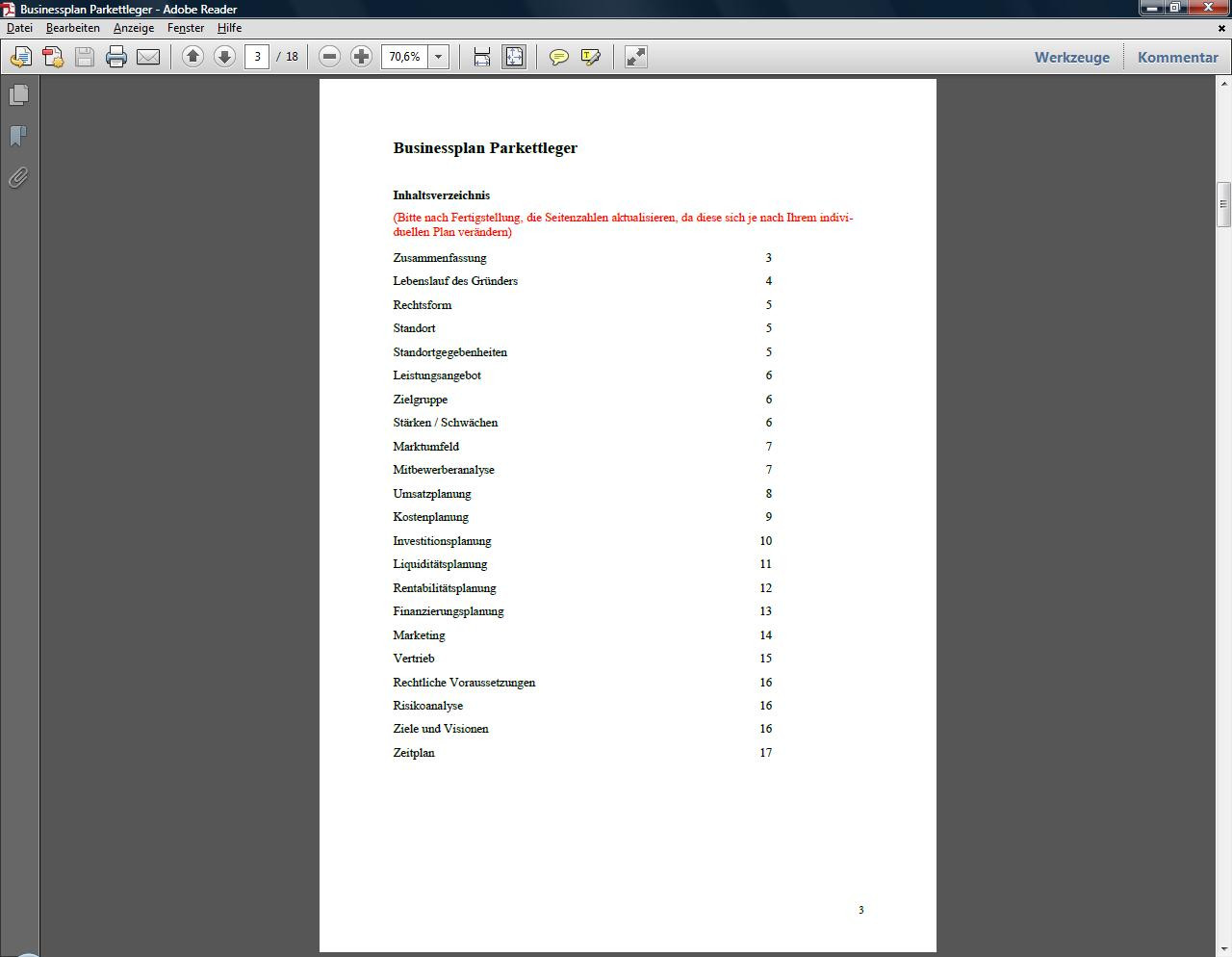
Task: Click the Zusammenfassung entry
Action: 440,258
